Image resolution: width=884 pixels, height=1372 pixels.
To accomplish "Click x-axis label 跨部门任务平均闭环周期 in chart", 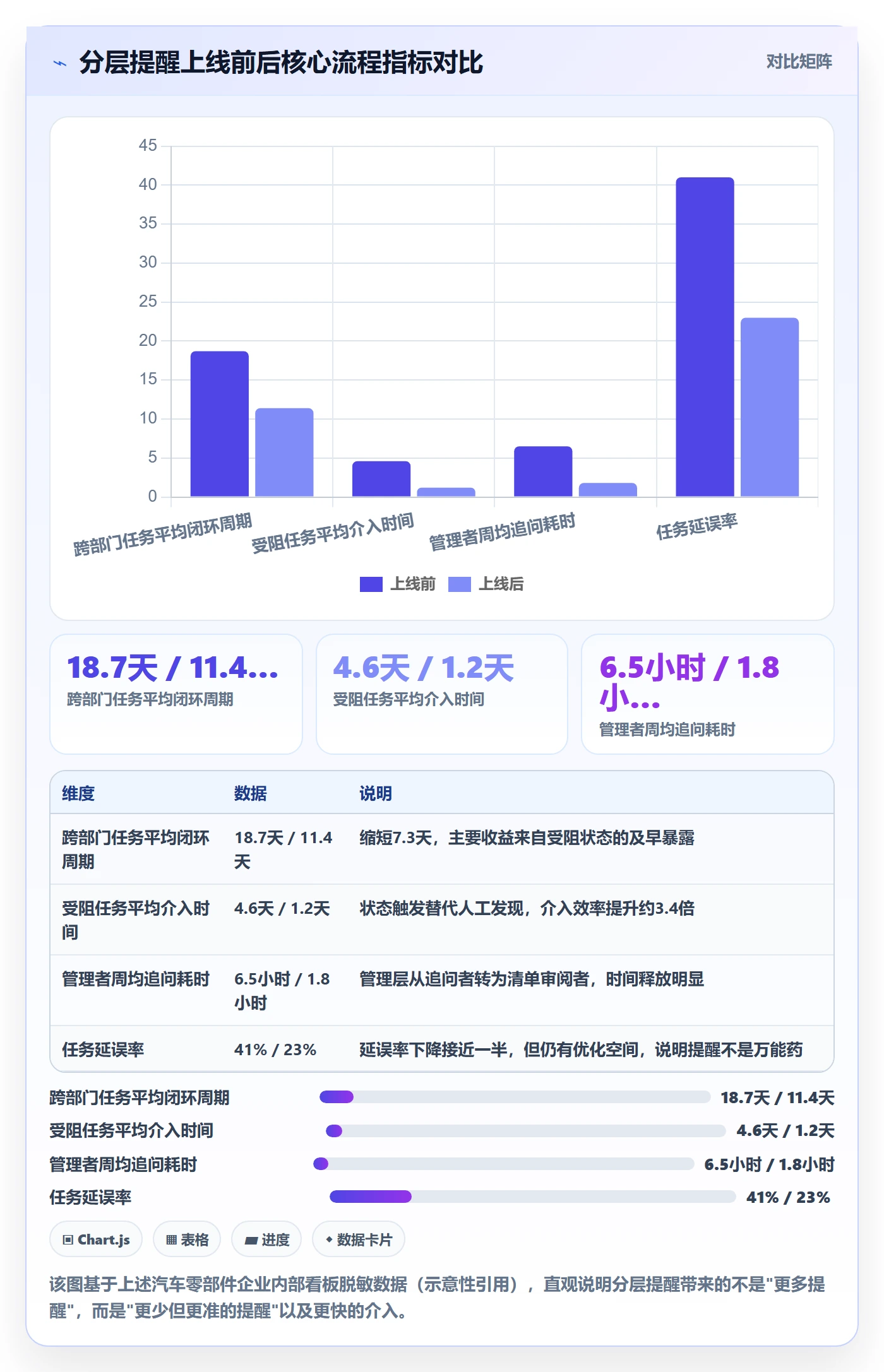I will pos(162,535).
